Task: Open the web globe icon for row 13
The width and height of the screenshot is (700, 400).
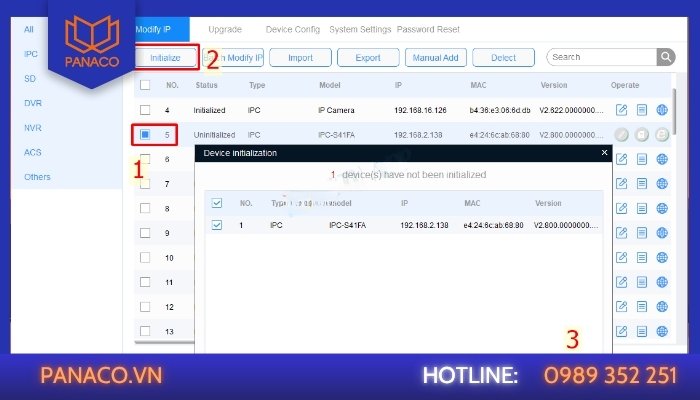Action: click(x=662, y=331)
